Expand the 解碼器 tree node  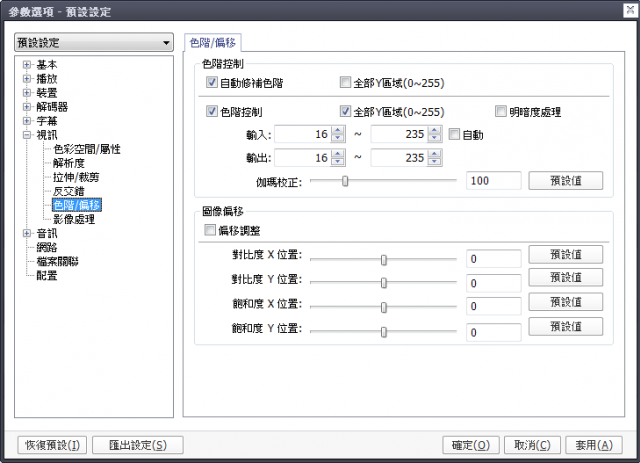[27, 107]
